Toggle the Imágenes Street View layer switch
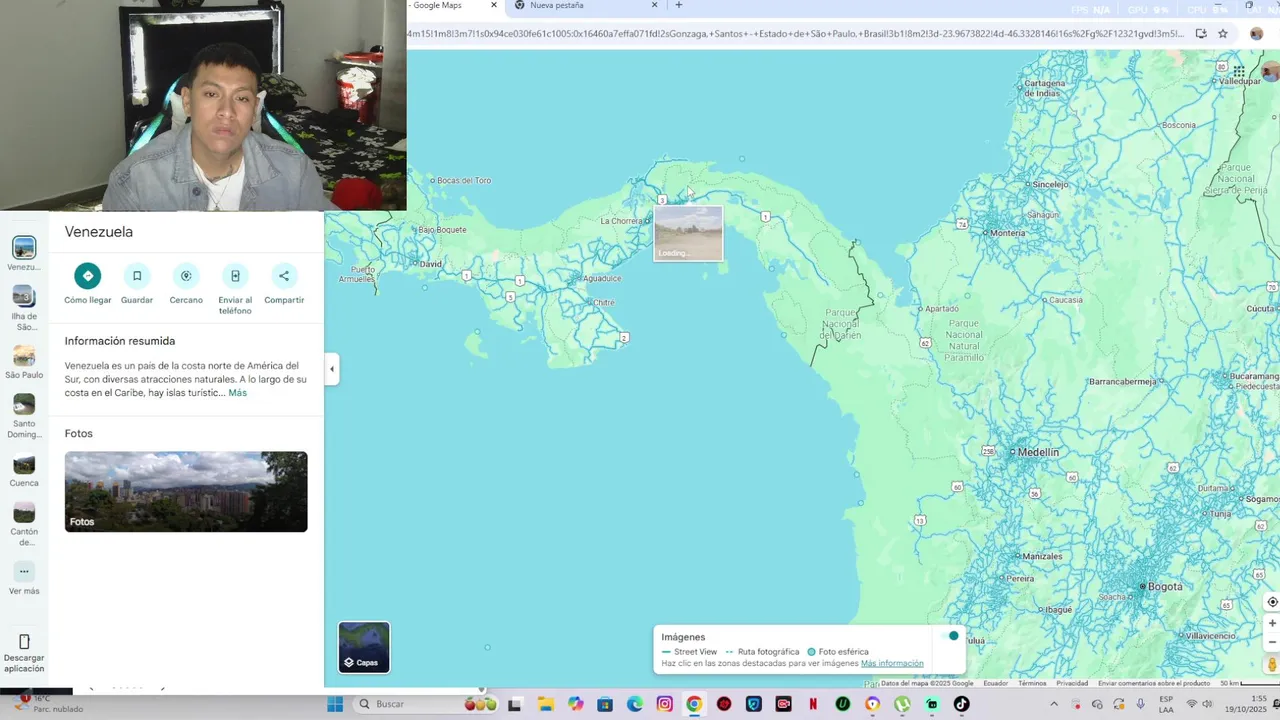 coord(949,636)
